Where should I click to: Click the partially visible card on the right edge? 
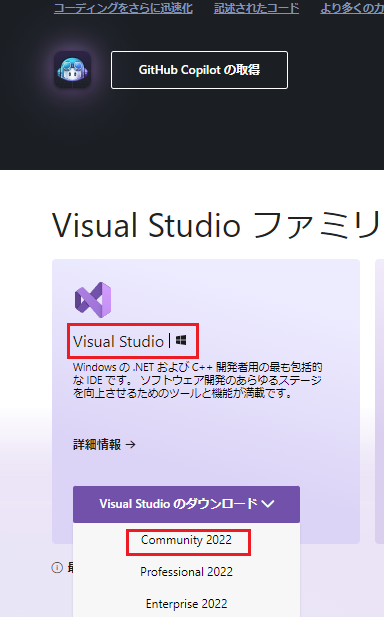click(x=380, y=401)
